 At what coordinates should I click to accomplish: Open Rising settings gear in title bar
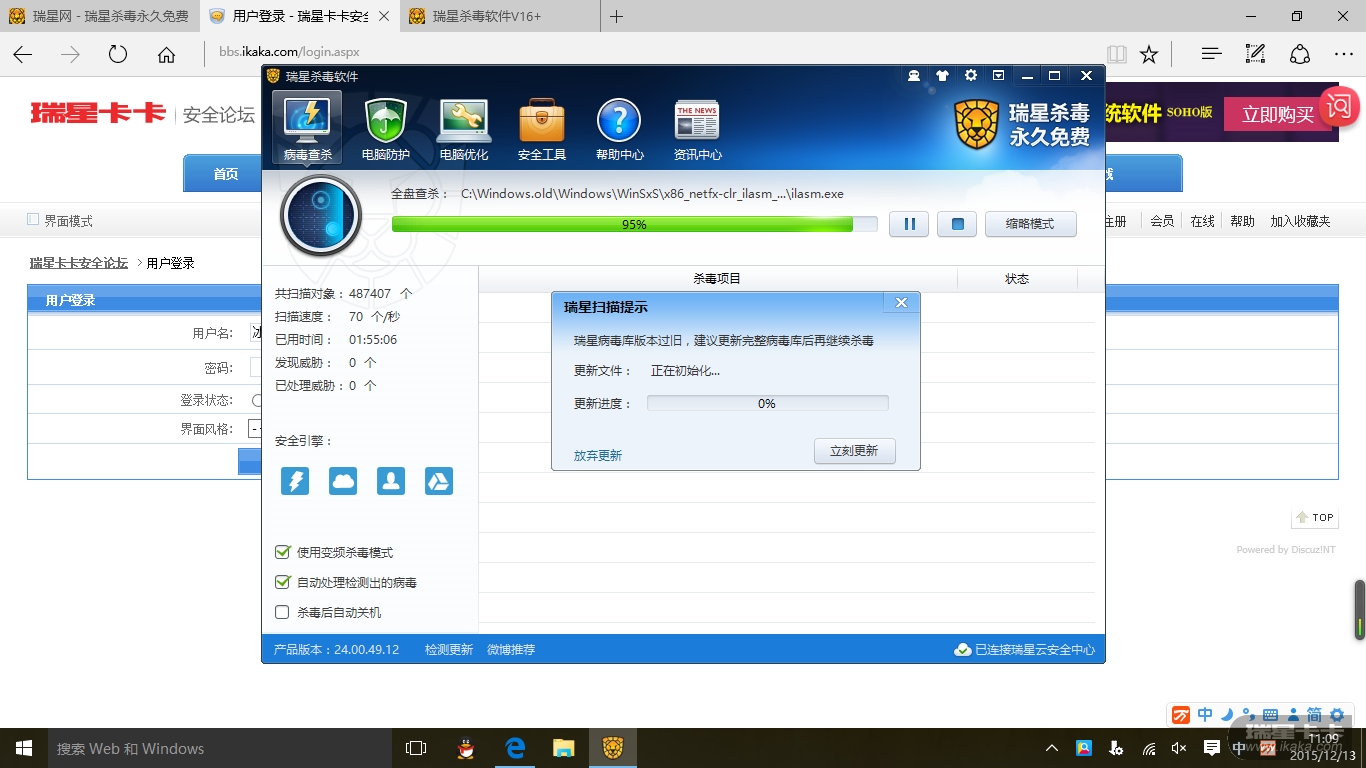(970, 76)
